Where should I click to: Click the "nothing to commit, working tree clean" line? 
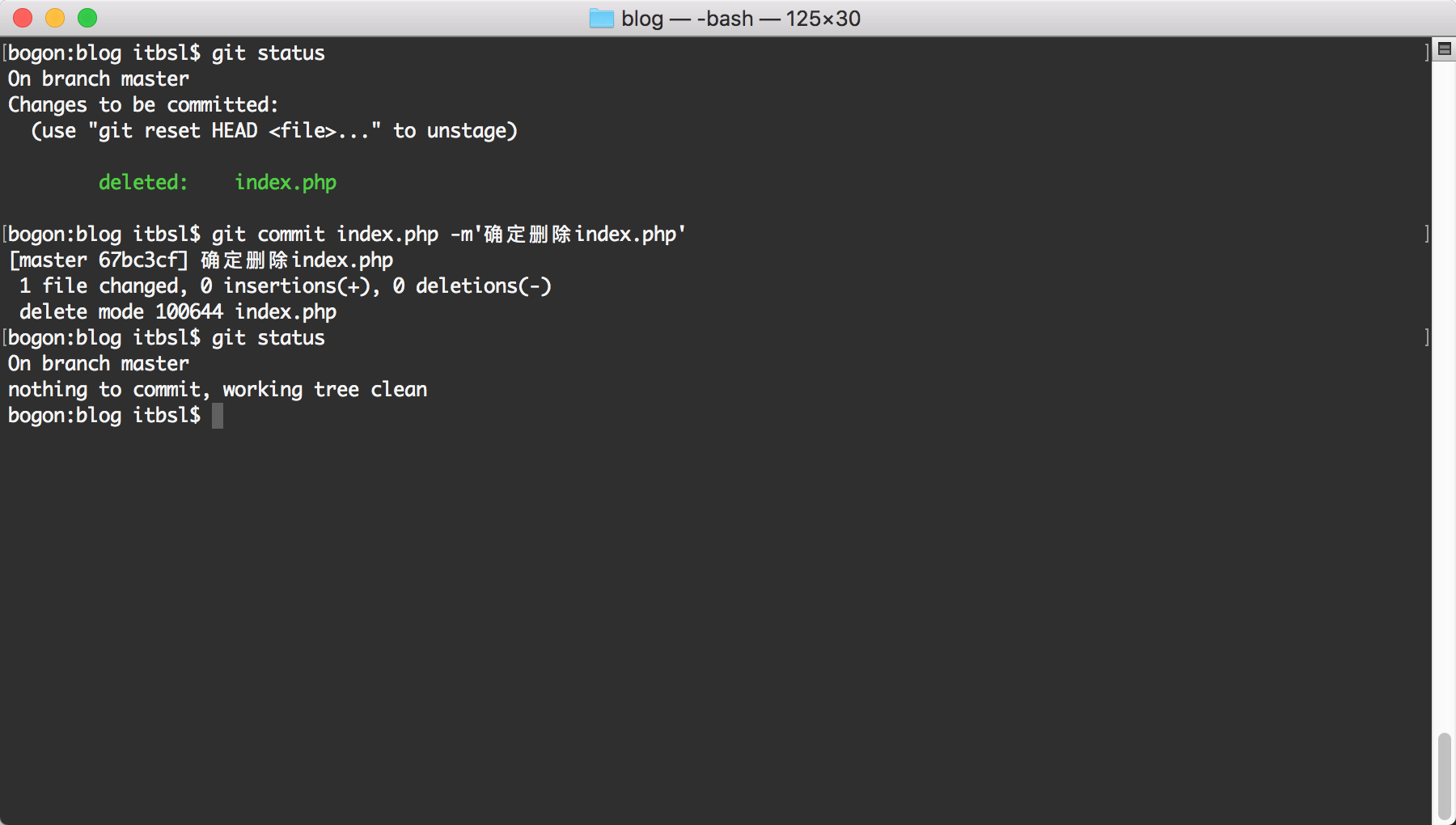click(x=218, y=390)
